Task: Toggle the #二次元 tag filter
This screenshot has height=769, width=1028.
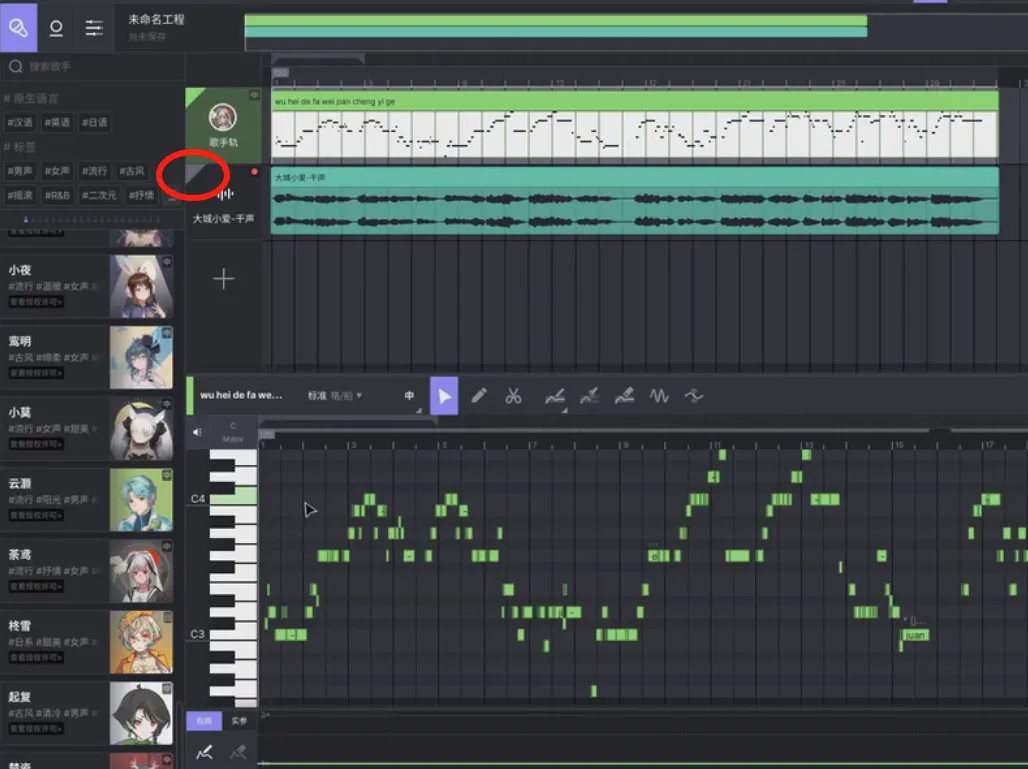Action: [x=99, y=195]
